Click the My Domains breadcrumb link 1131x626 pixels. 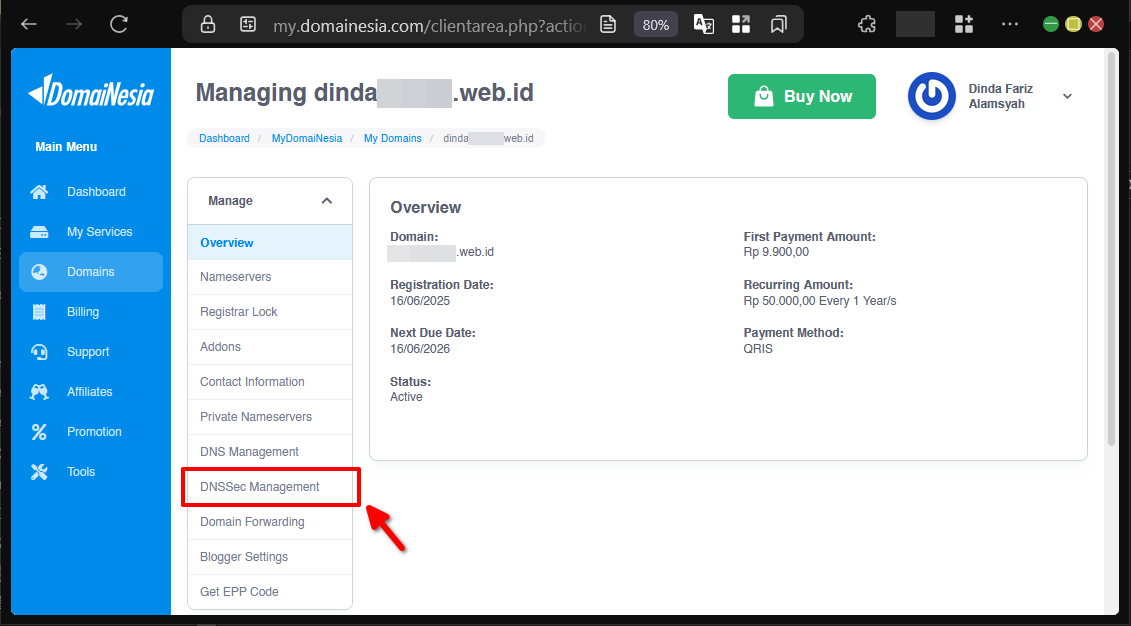[x=392, y=138]
